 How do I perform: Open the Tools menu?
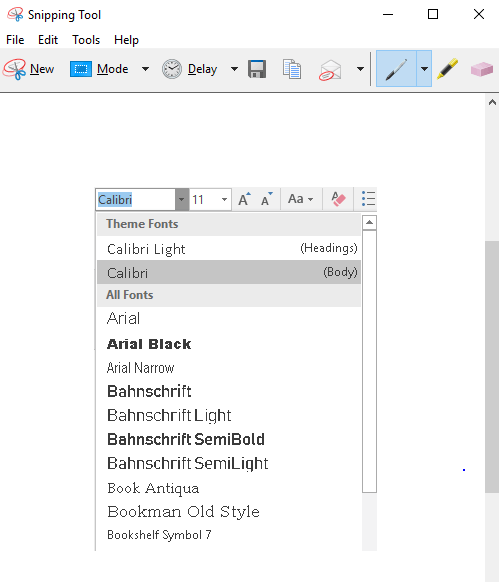86,40
